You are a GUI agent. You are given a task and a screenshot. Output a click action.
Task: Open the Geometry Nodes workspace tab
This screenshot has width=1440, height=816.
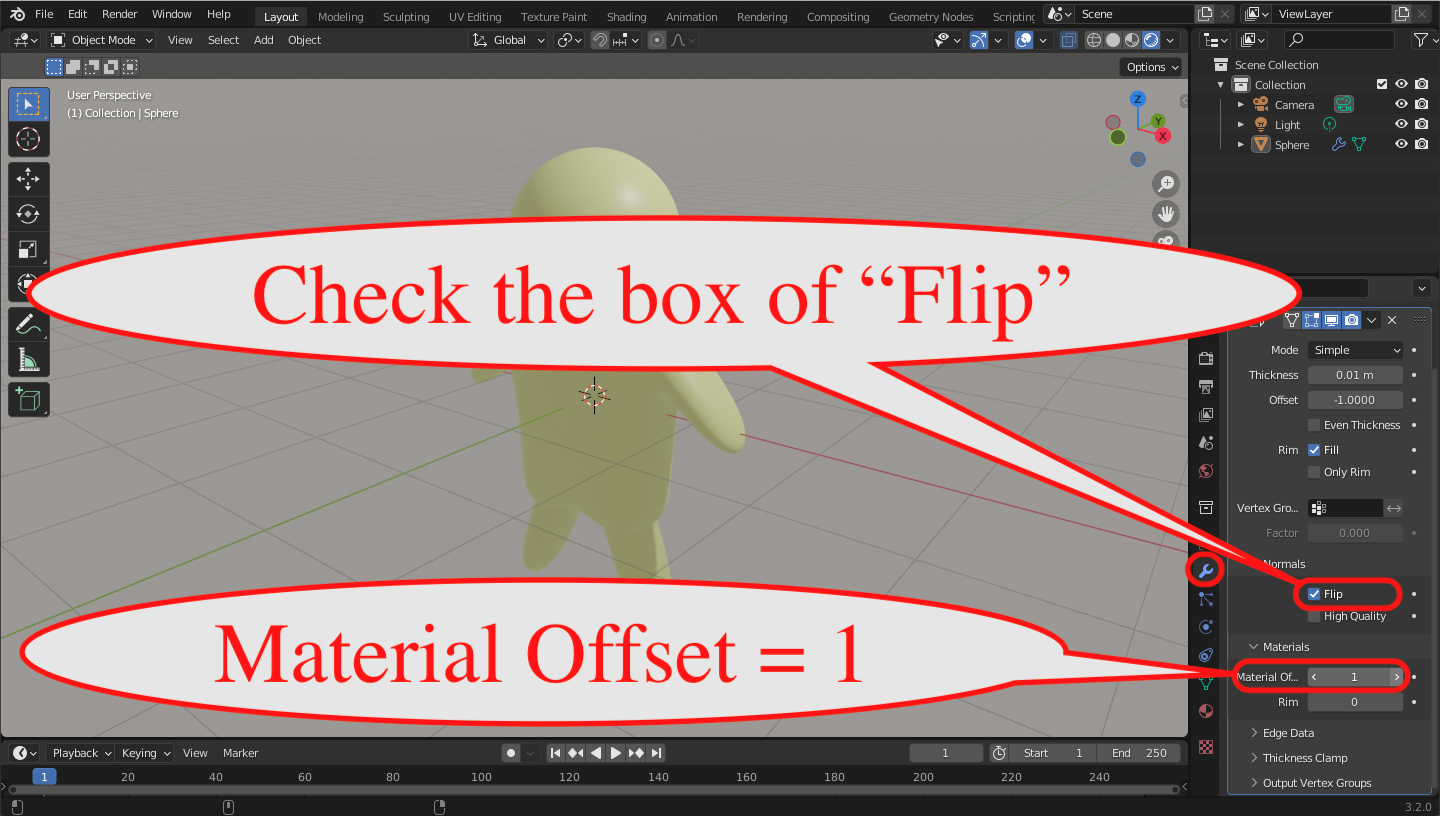(931, 16)
